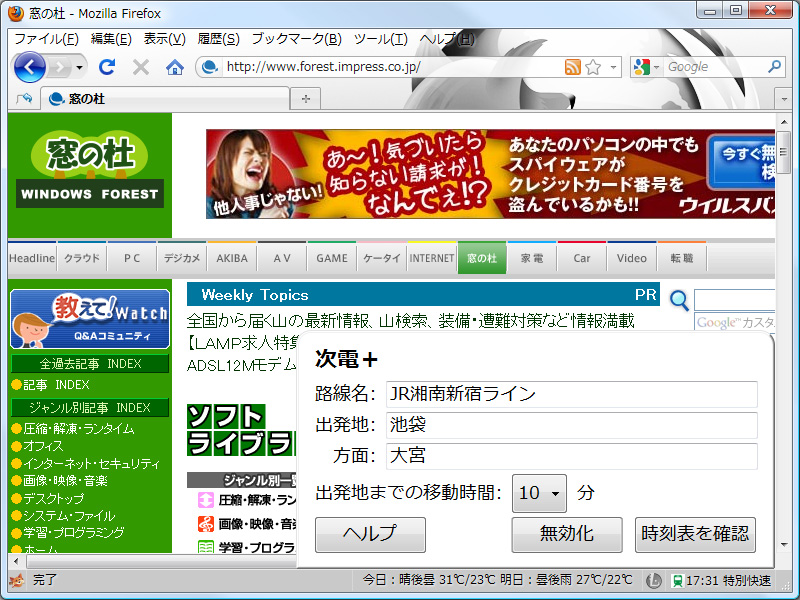Click the ヘルプ button in panel
This screenshot has width=800, height=600.
coord(370,534)
